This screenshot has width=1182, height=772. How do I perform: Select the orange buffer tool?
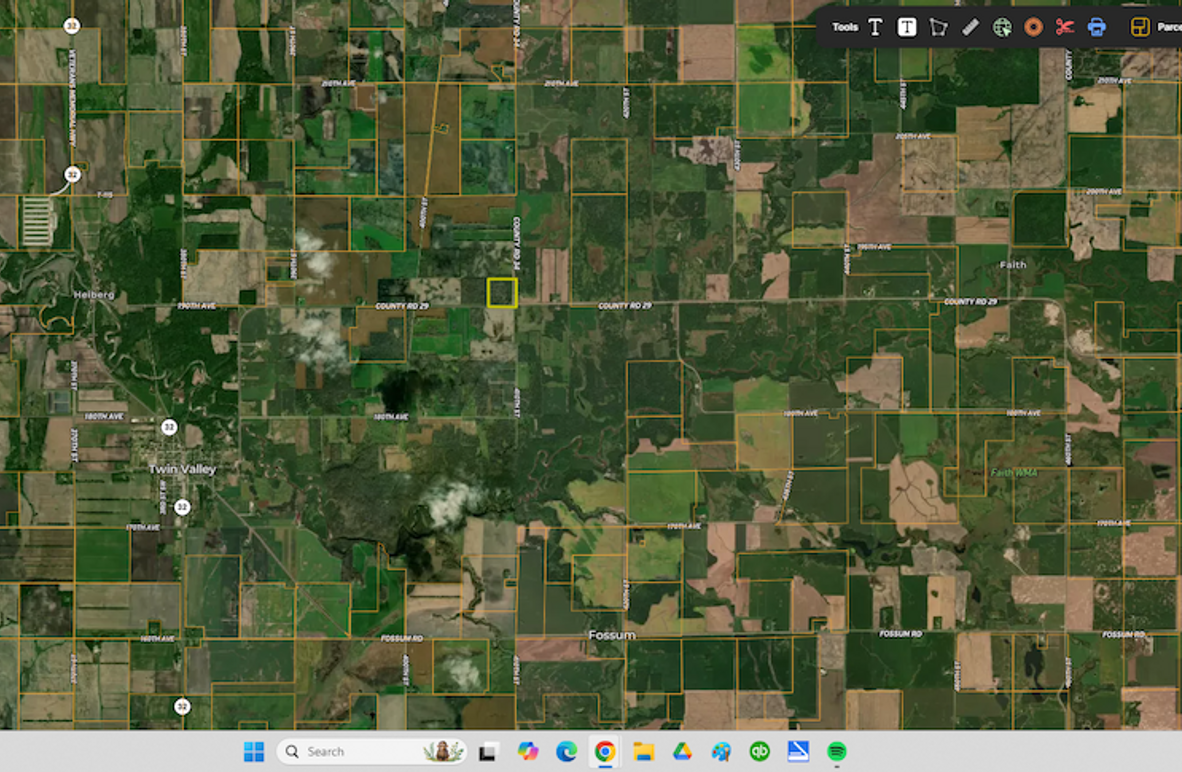pyautogui.click(x=1032, y=27)
